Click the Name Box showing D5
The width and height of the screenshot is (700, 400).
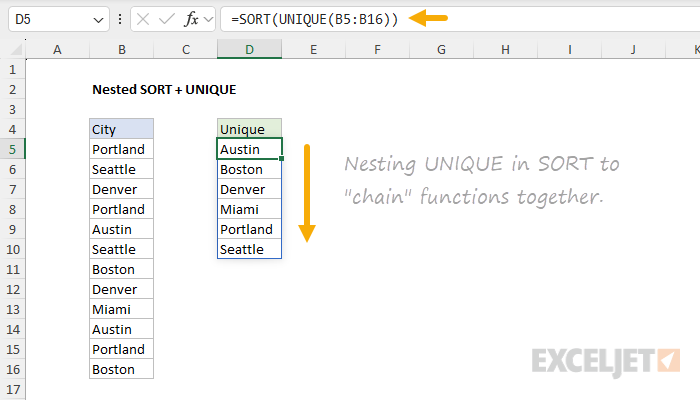[59, 19]
